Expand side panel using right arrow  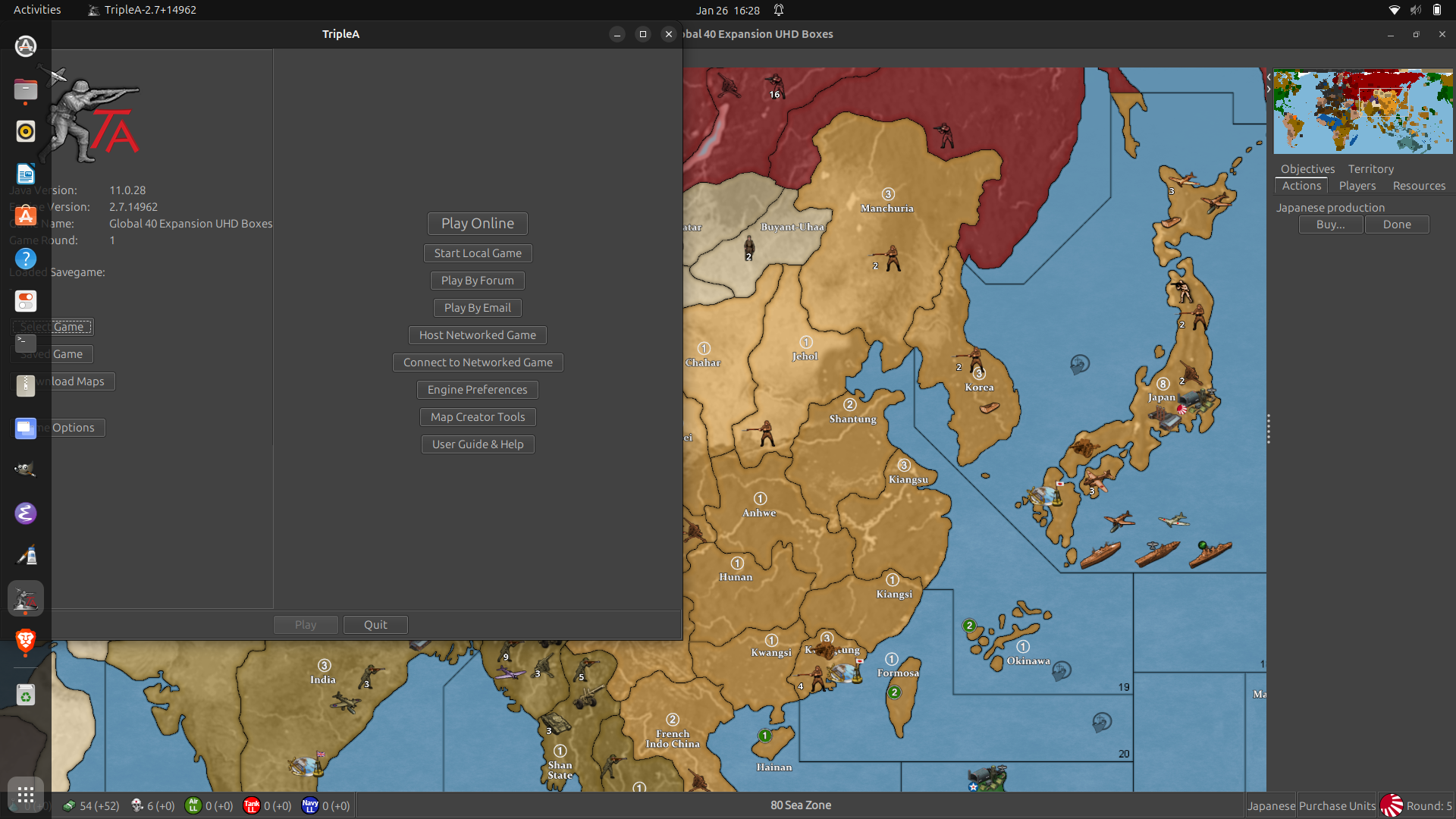coord(1269,89)
